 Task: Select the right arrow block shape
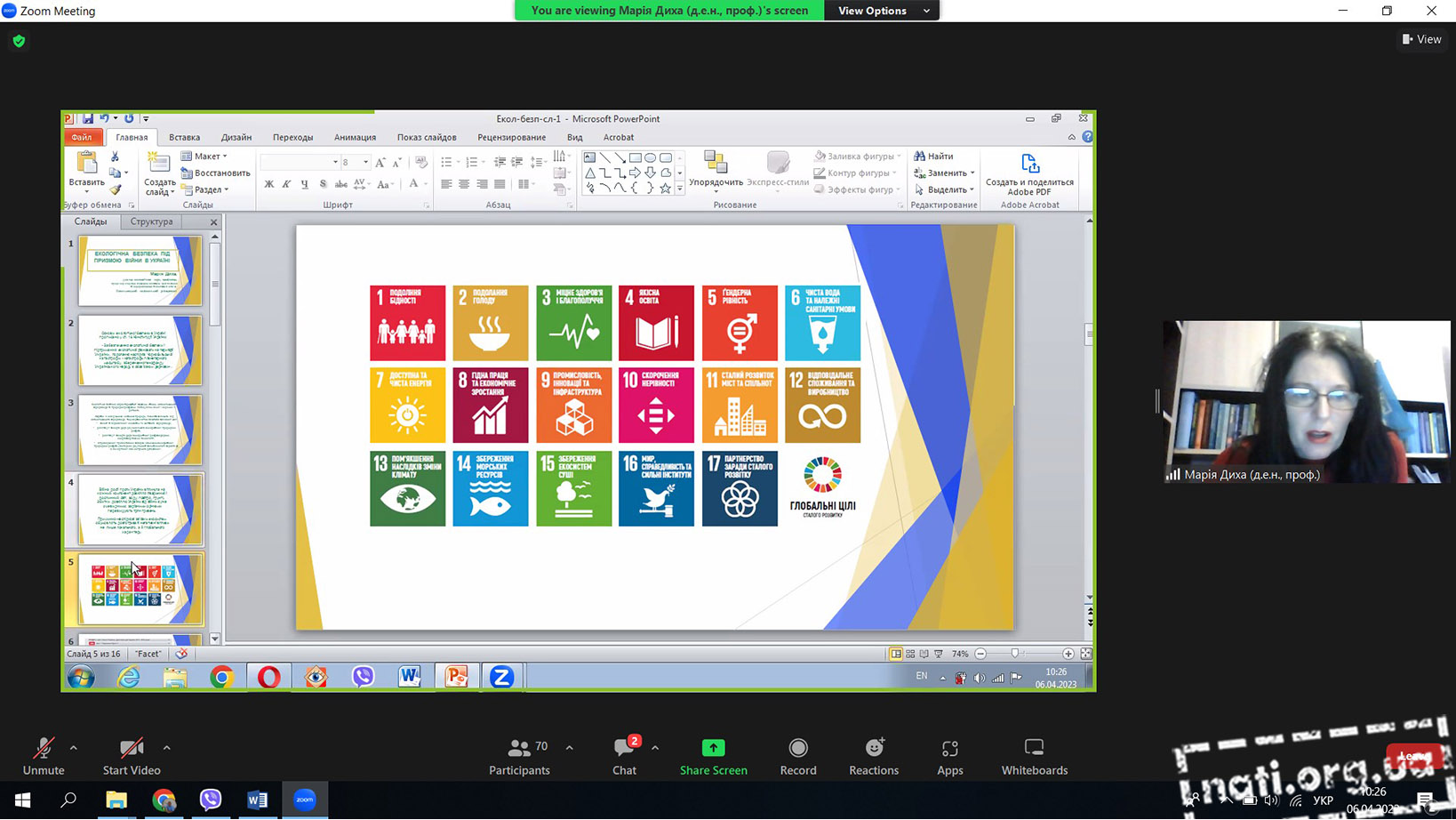tap(635, 173)
